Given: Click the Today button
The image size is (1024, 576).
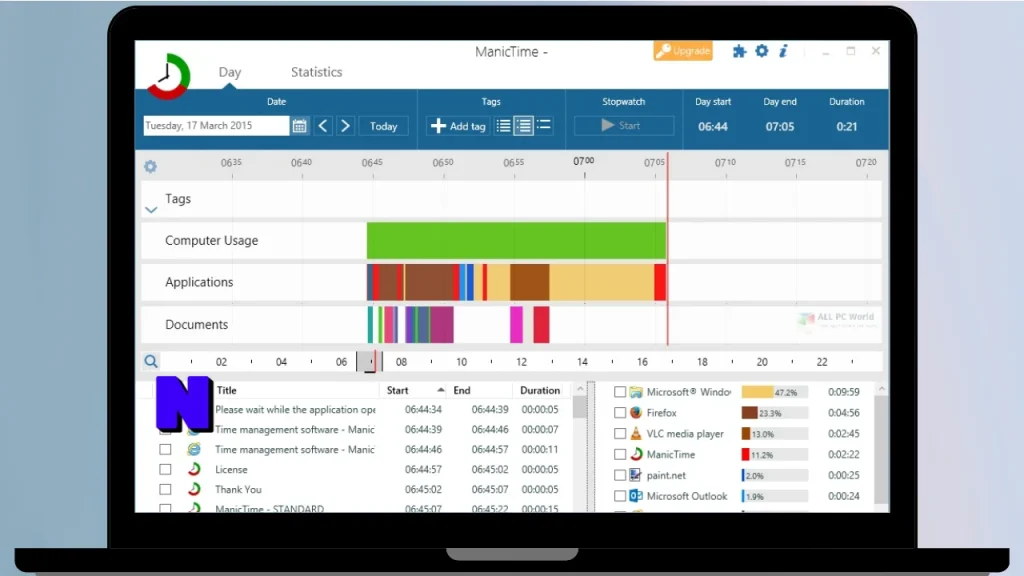Looking at the screenshot, I should [x=383, y=126].
